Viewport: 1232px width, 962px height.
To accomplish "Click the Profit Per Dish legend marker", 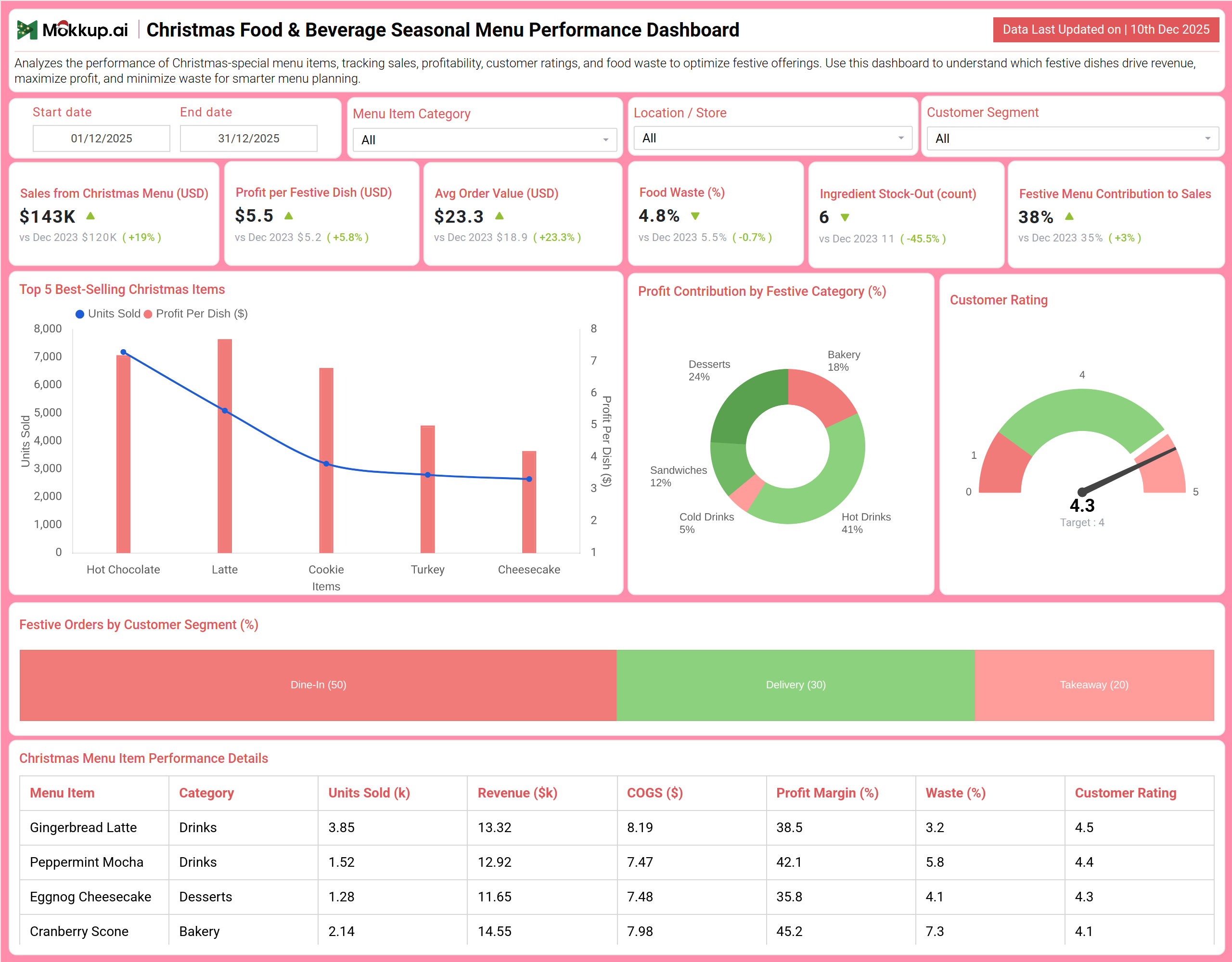I will (x=148, y=314).
